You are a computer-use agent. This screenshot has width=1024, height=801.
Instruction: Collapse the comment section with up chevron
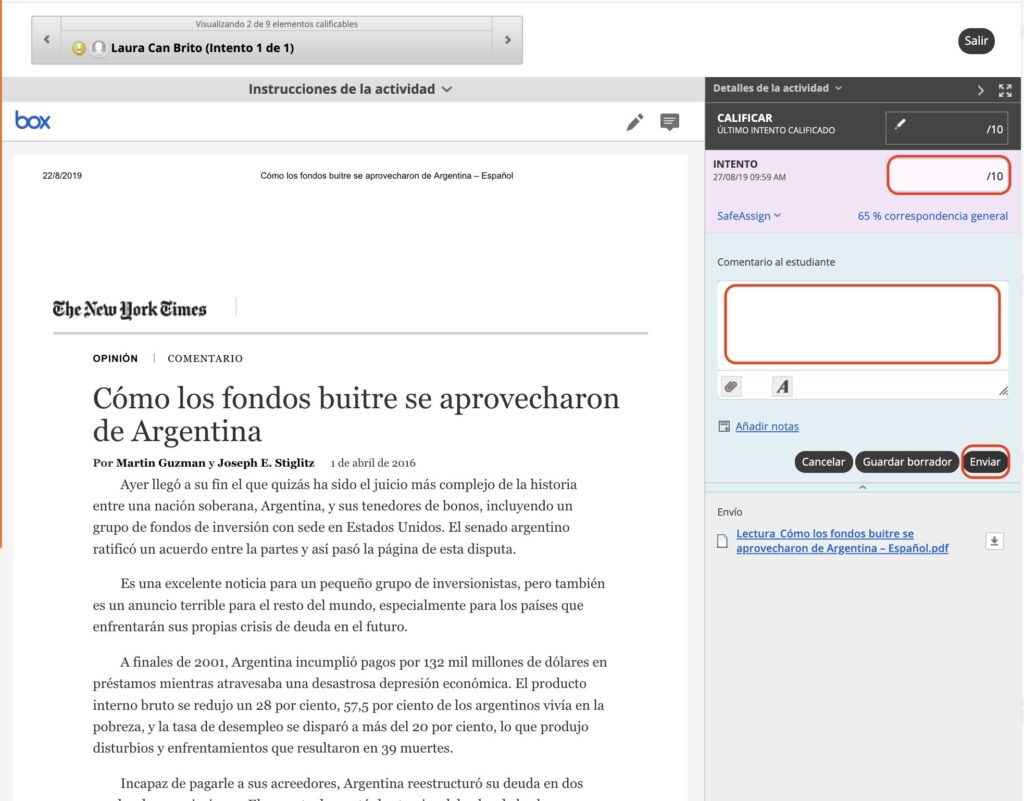pos(862,486)
